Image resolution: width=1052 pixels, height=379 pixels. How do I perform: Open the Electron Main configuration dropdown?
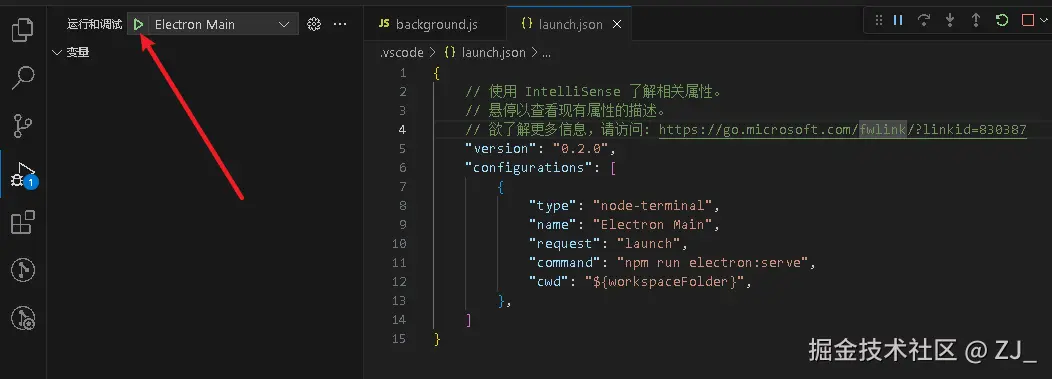[x=222, y=25]
